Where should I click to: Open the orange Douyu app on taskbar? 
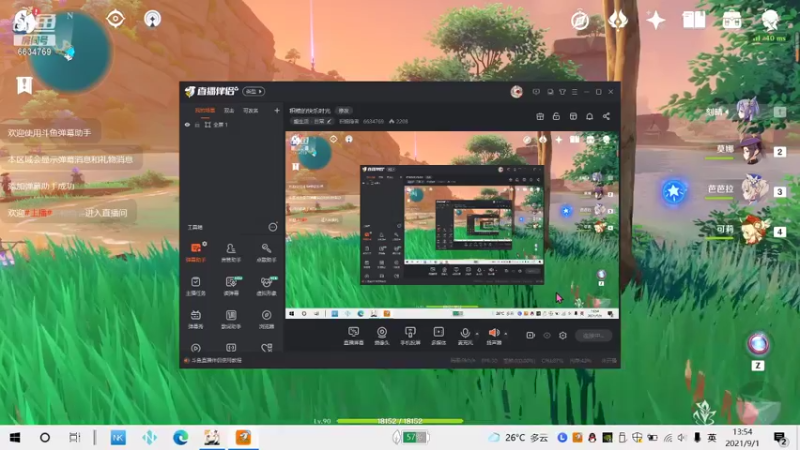(243, 438)
